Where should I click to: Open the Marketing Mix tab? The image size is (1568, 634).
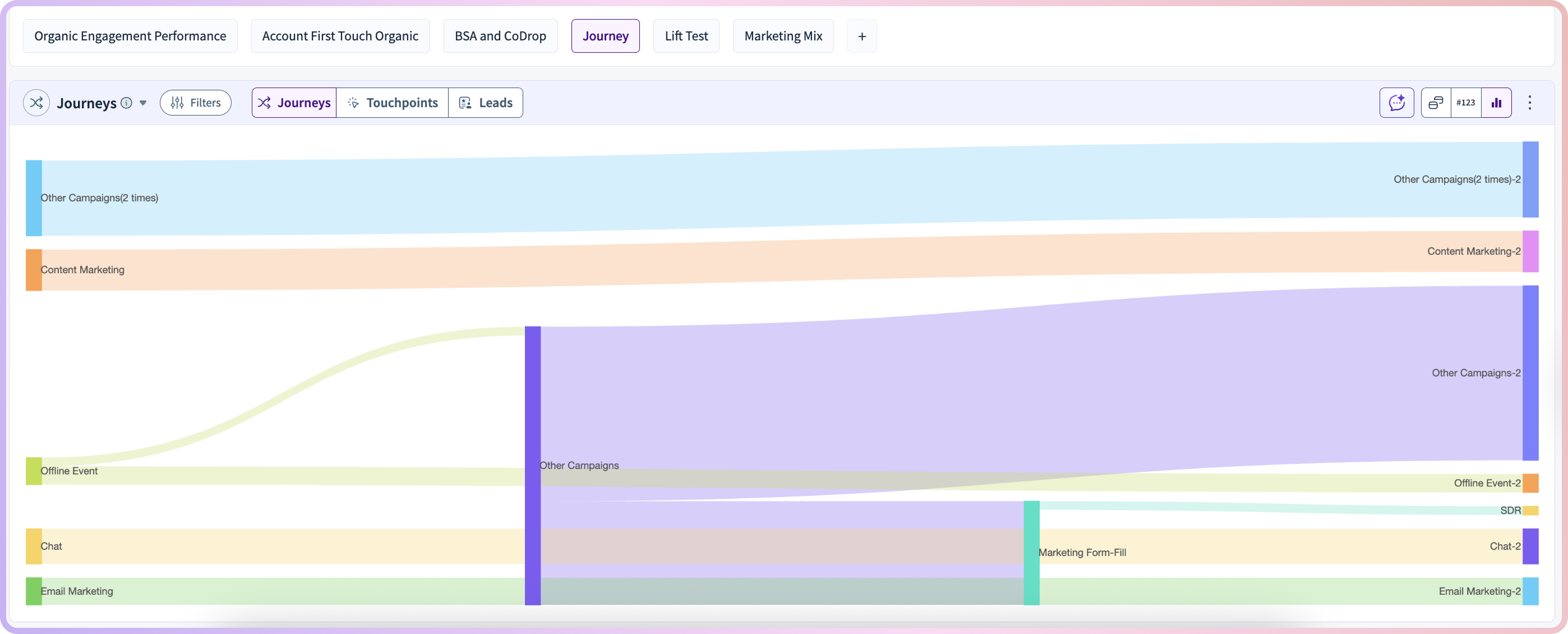783,36
